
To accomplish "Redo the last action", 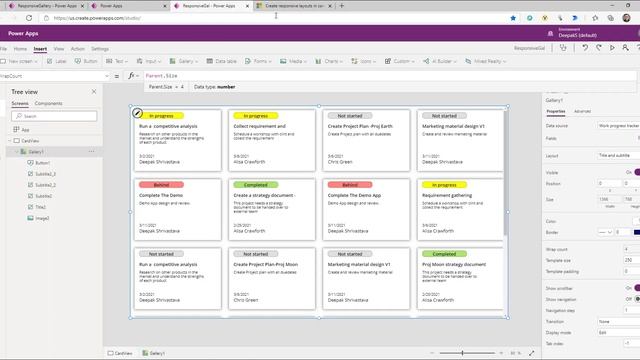I will pos(598,48).
